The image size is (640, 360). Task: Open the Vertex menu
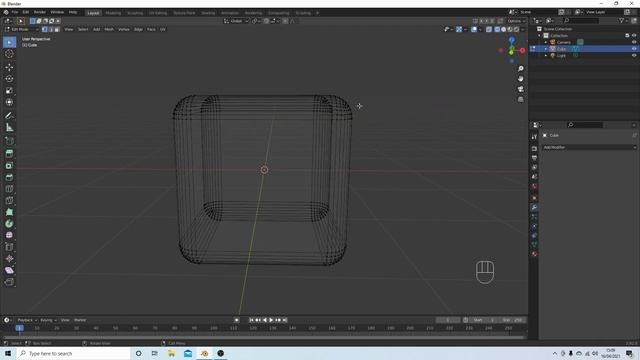[124, 29]
